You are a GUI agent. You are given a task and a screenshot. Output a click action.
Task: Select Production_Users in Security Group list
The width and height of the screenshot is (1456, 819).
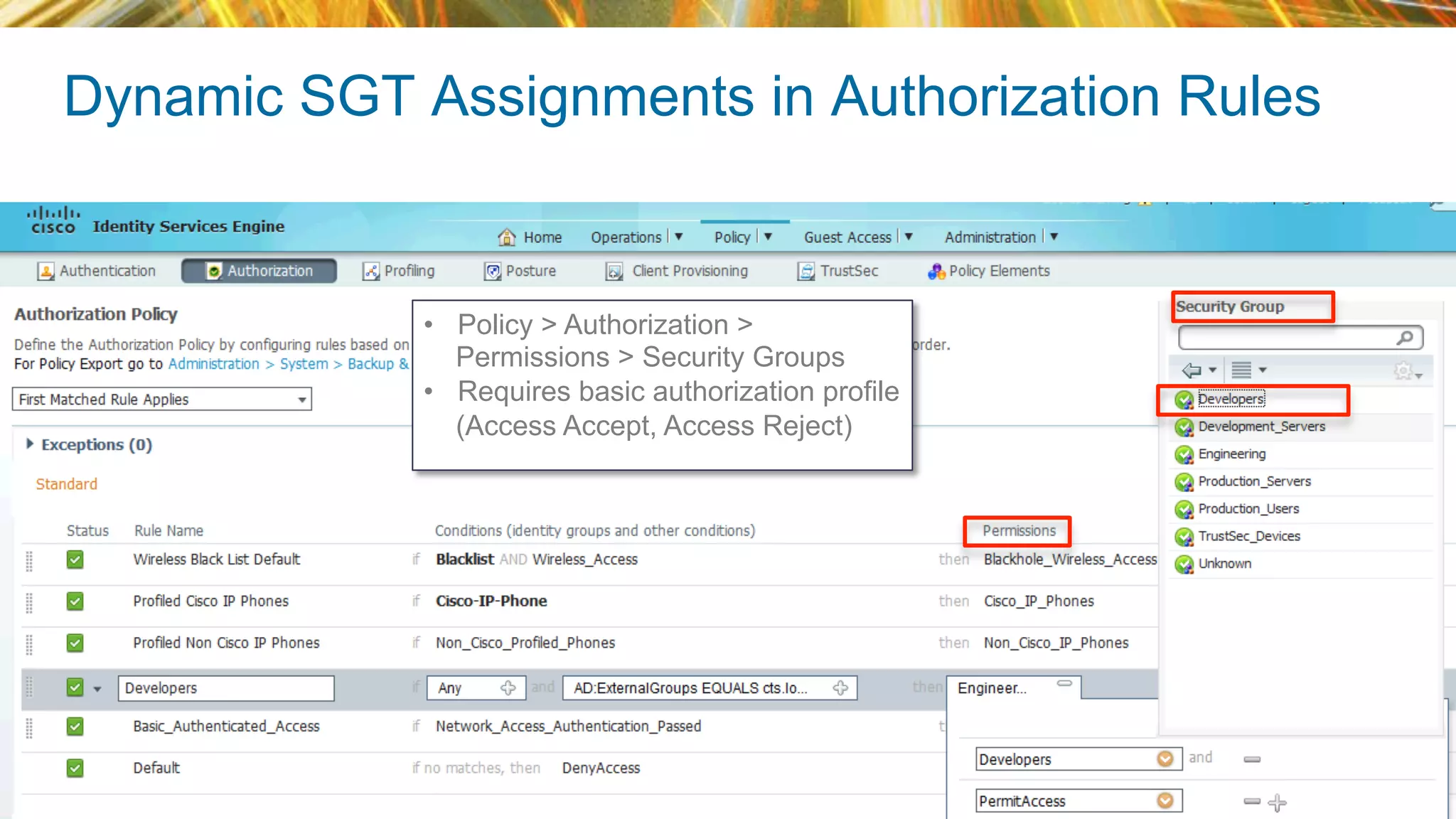(x=1248, y=508)
